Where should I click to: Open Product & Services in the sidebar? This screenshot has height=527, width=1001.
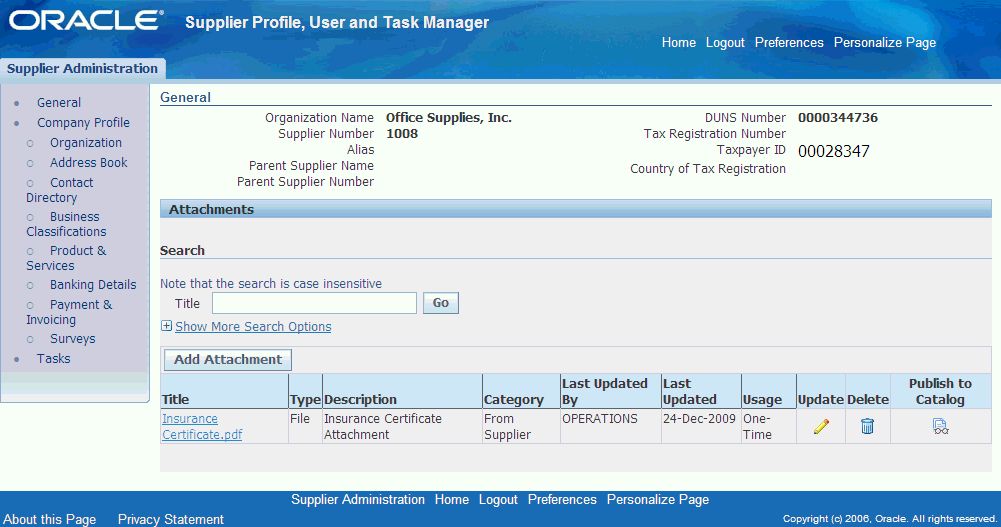click(x=66, y=258)
